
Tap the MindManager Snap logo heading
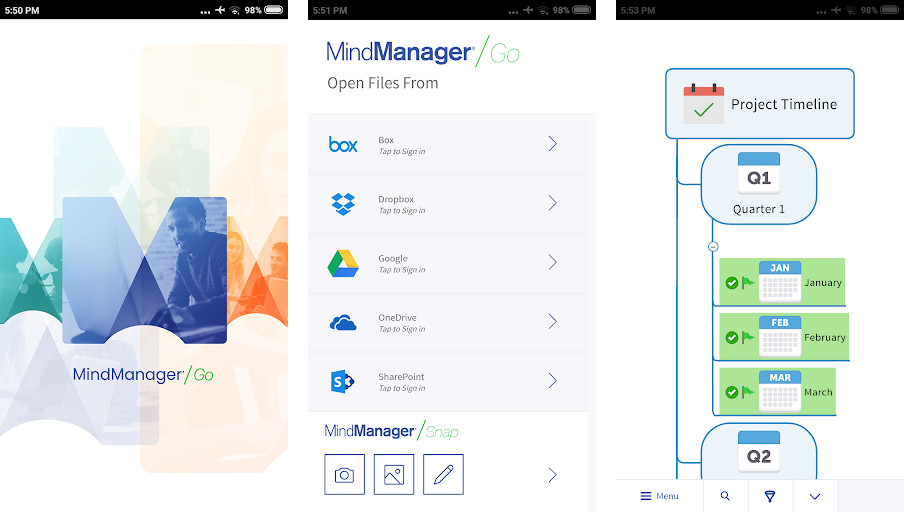[391, 431]
